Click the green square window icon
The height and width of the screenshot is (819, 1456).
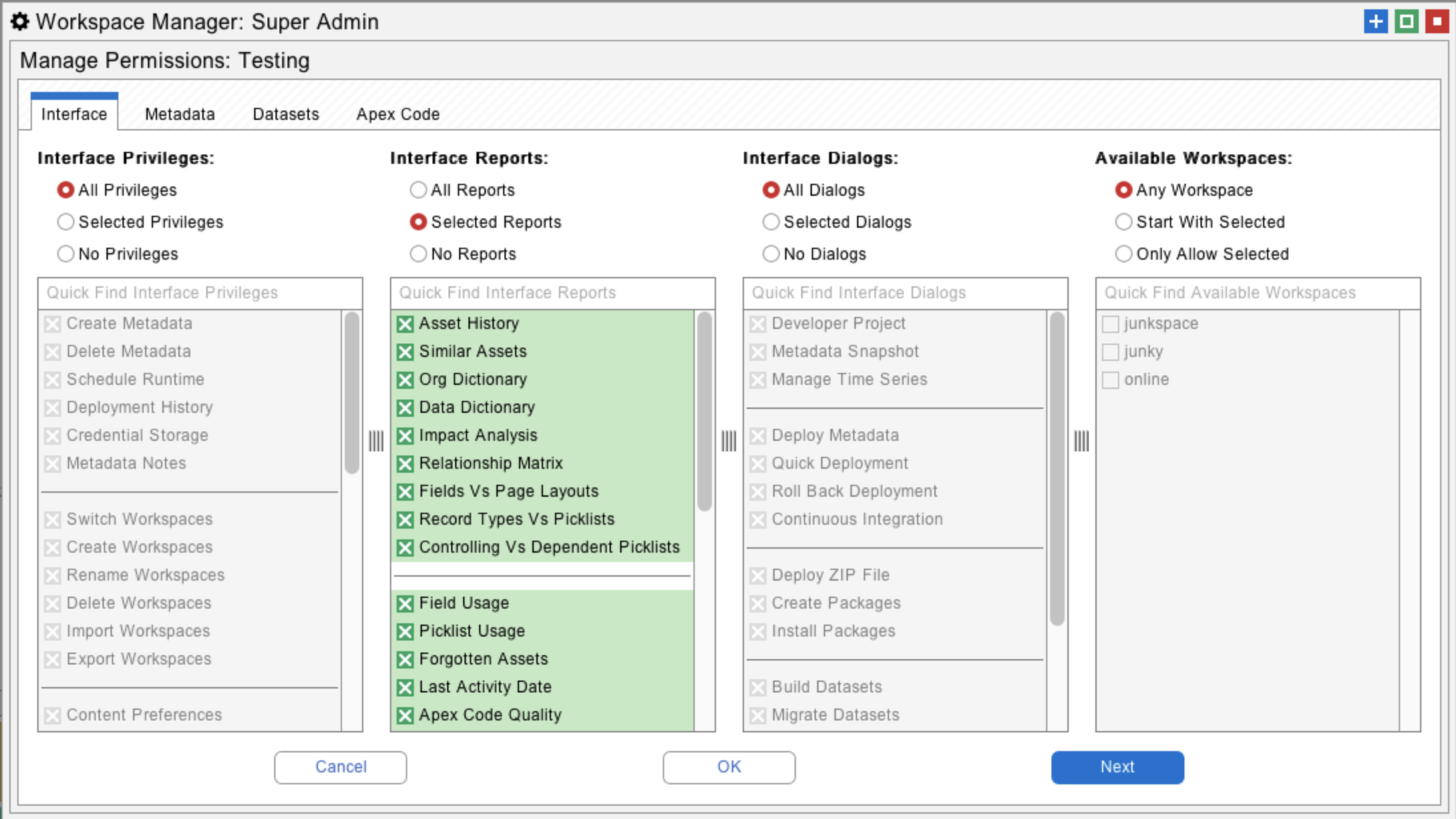tap(1406, 22)
